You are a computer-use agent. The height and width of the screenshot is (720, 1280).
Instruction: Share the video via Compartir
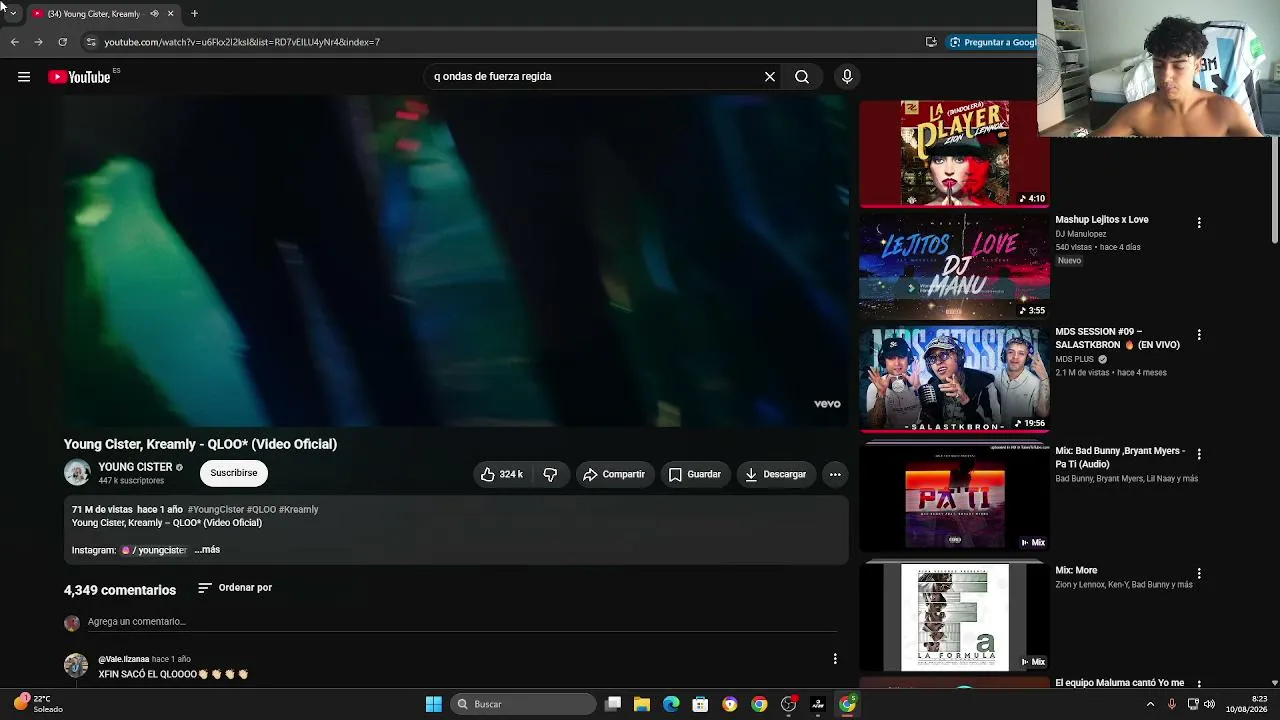614,475
